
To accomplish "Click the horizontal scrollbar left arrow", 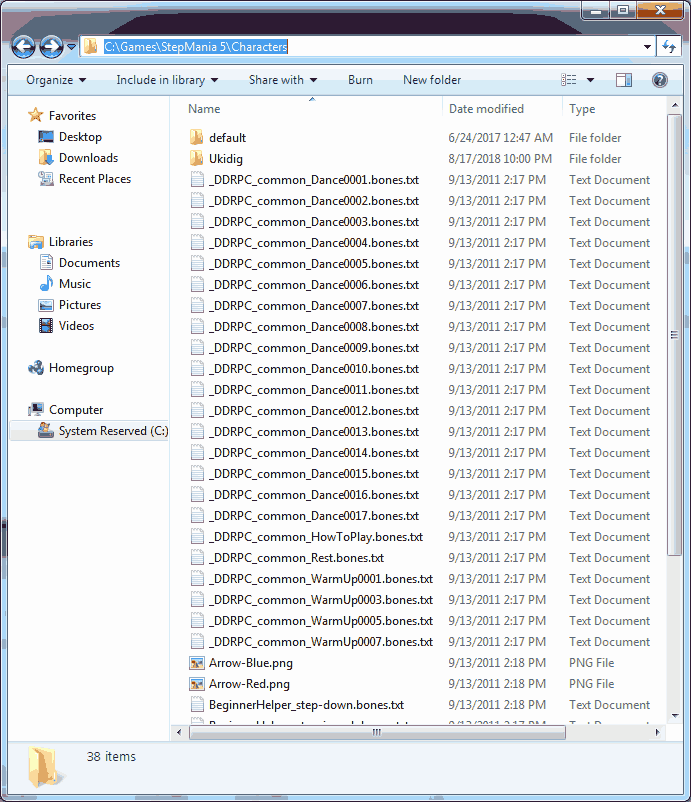I will click(x=179, y=732).
